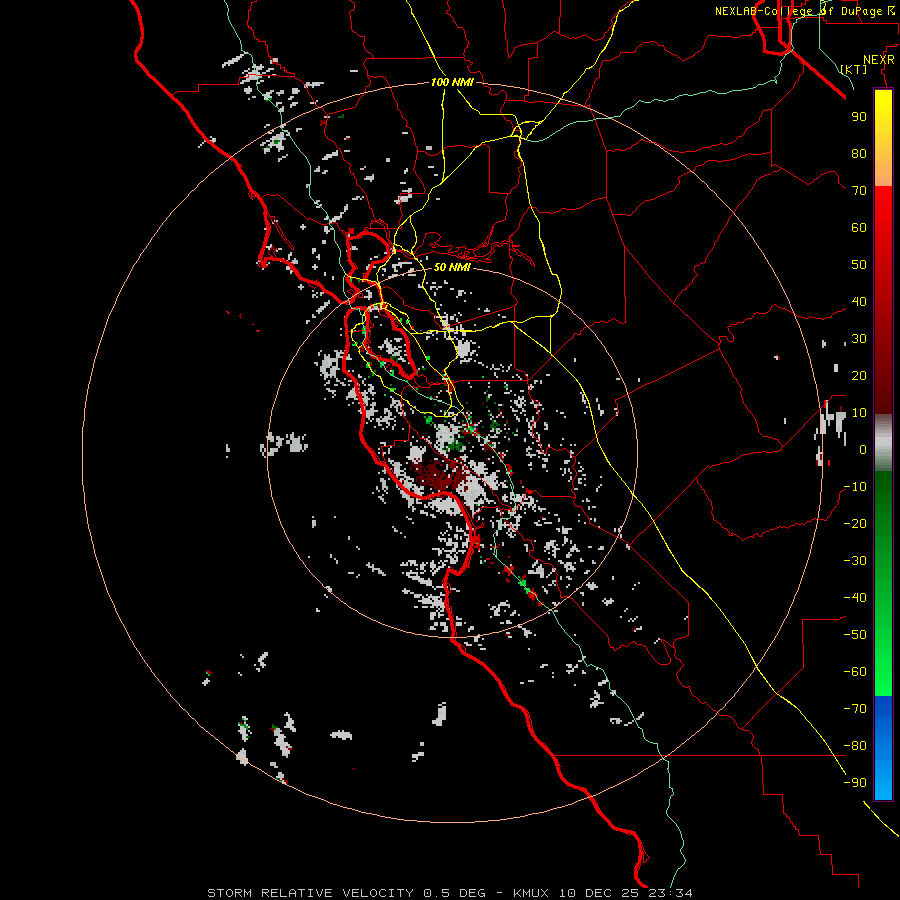This screenshot has height=900, width=900.
Task: Click the -10 scale value
Action: click(x=855, y=487)
